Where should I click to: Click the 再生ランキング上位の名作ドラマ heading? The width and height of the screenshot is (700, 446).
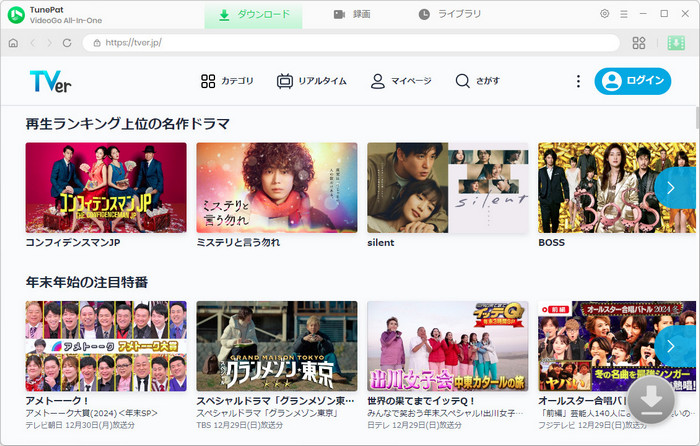(x=128, y=124)
